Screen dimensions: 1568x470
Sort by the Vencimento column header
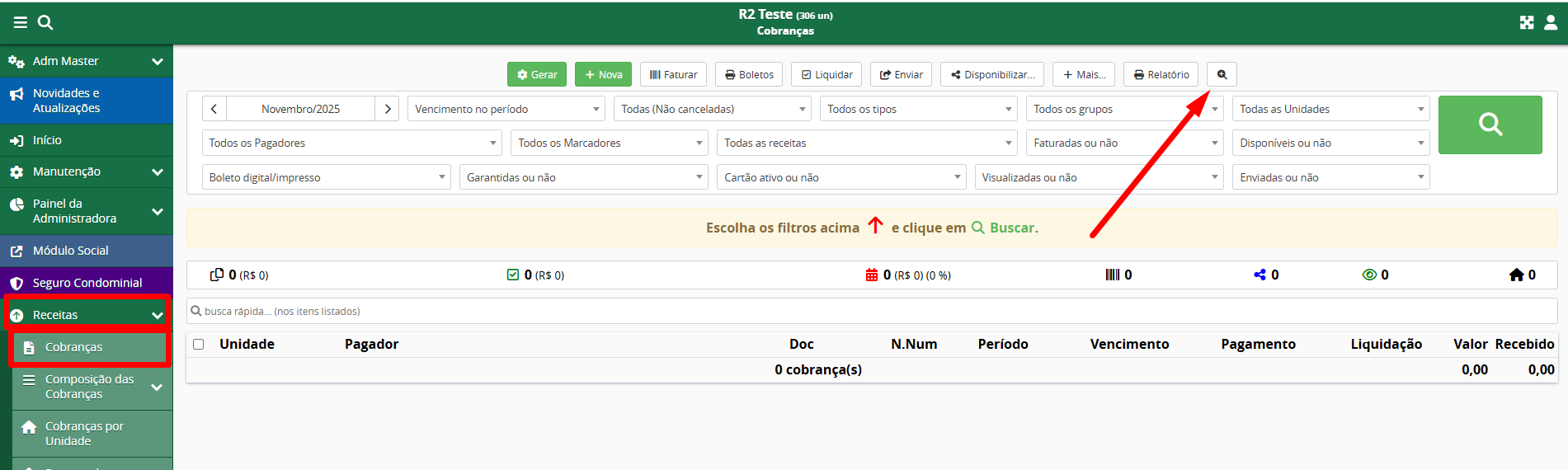(x=1129, y=344)
